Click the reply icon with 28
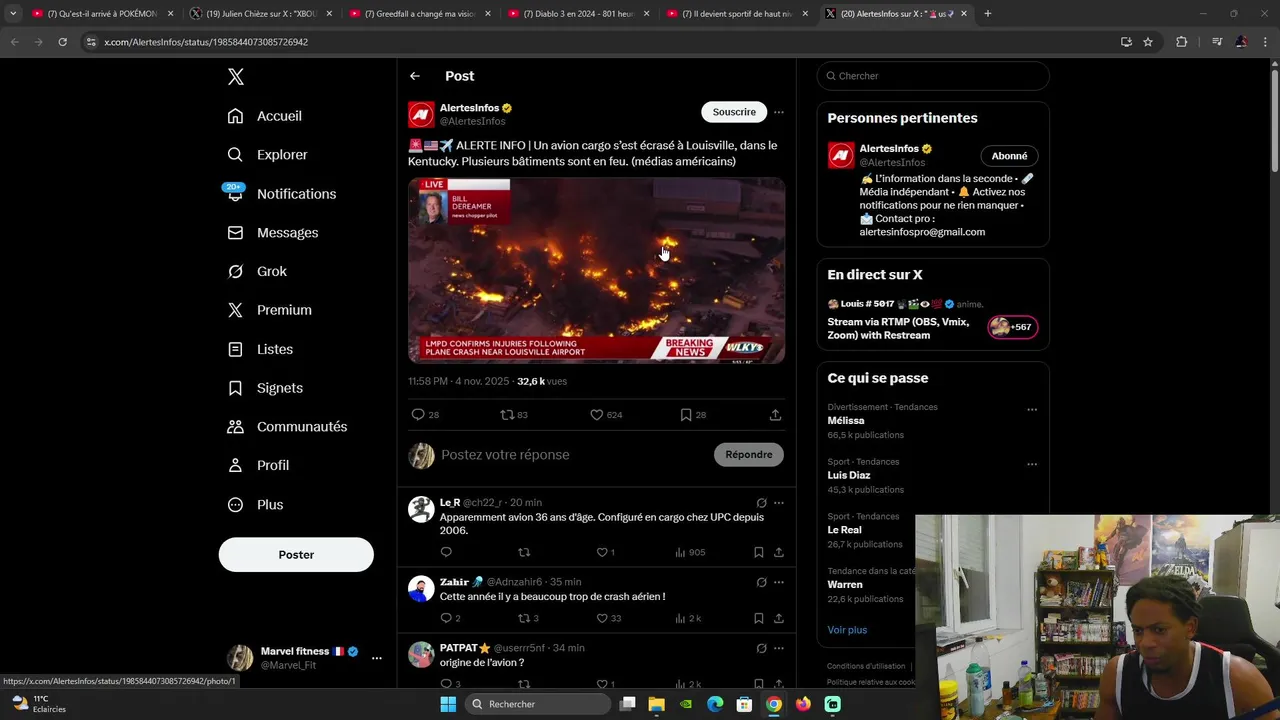1280x720 pixels. (x=418, y=414)
